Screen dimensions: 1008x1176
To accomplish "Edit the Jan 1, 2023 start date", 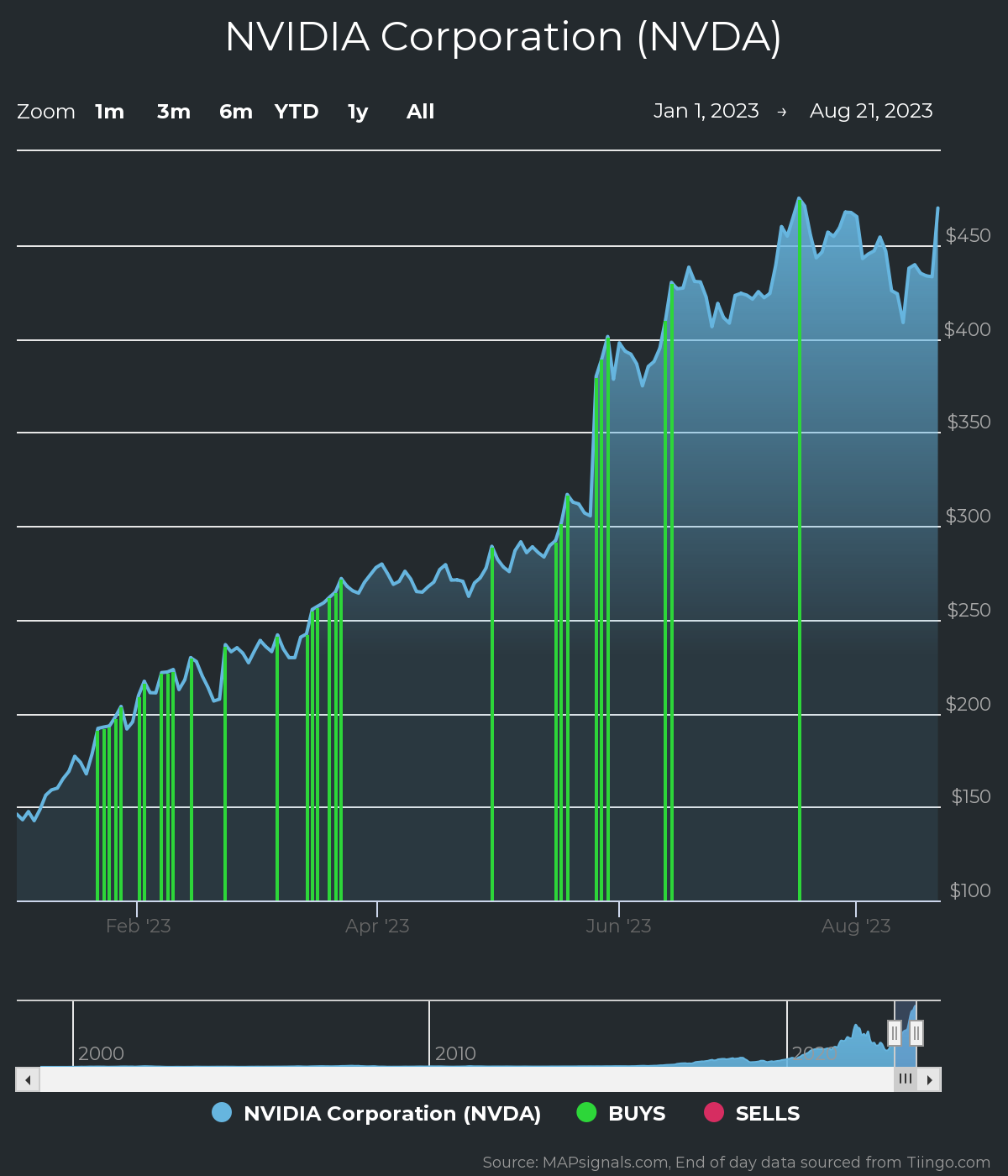I will pyautogui.click(x=706, y=111).
